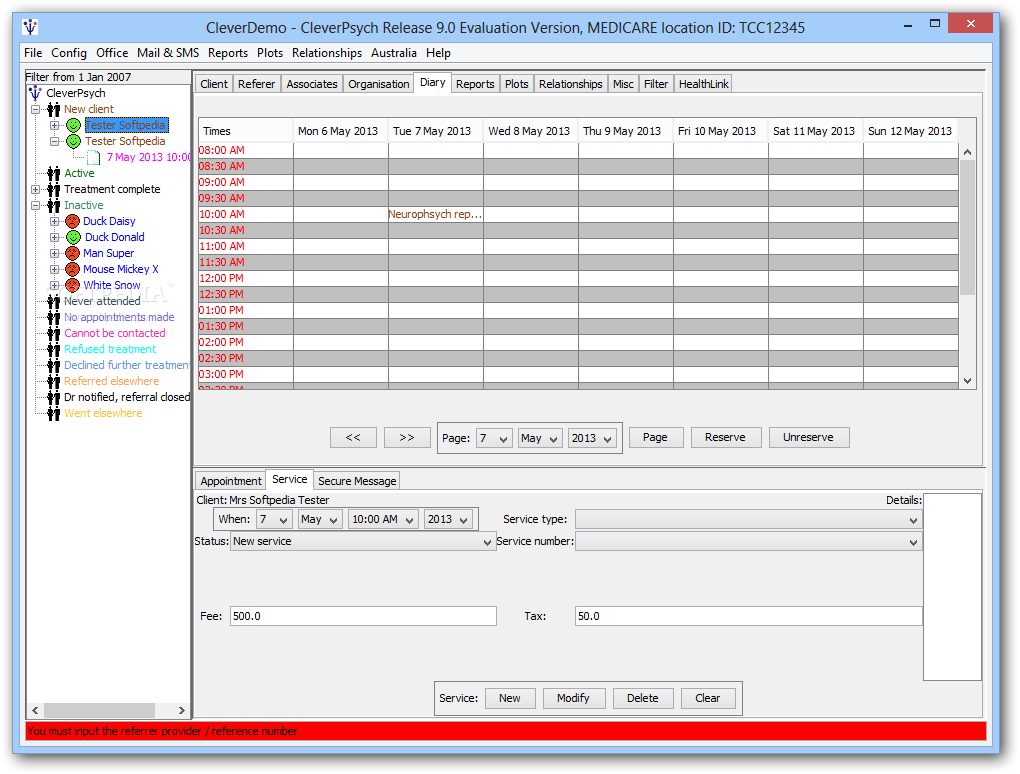Click the people icon beside Cannot be contacted

tap(53, 333)
